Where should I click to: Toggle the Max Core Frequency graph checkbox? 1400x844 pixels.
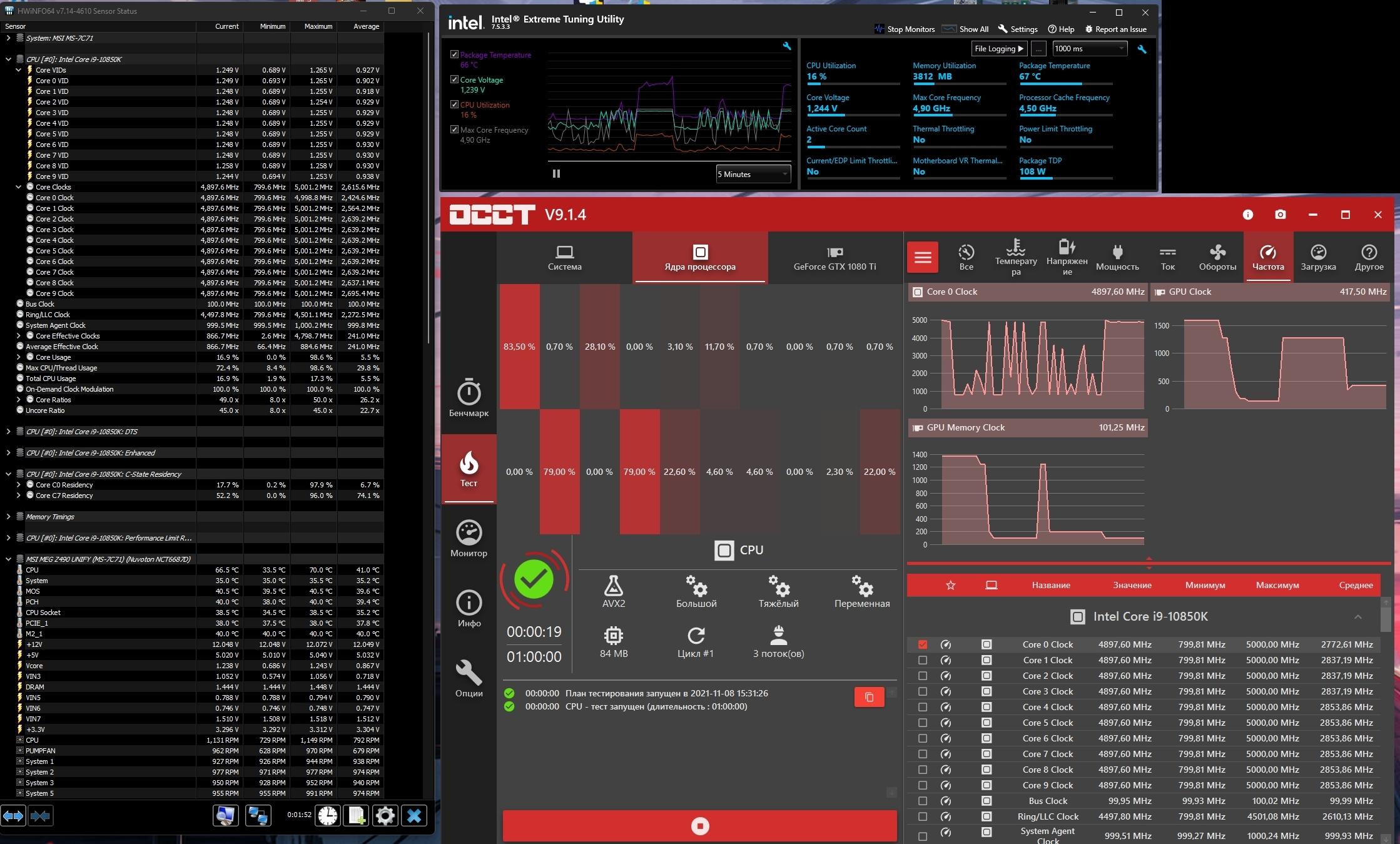454,130
